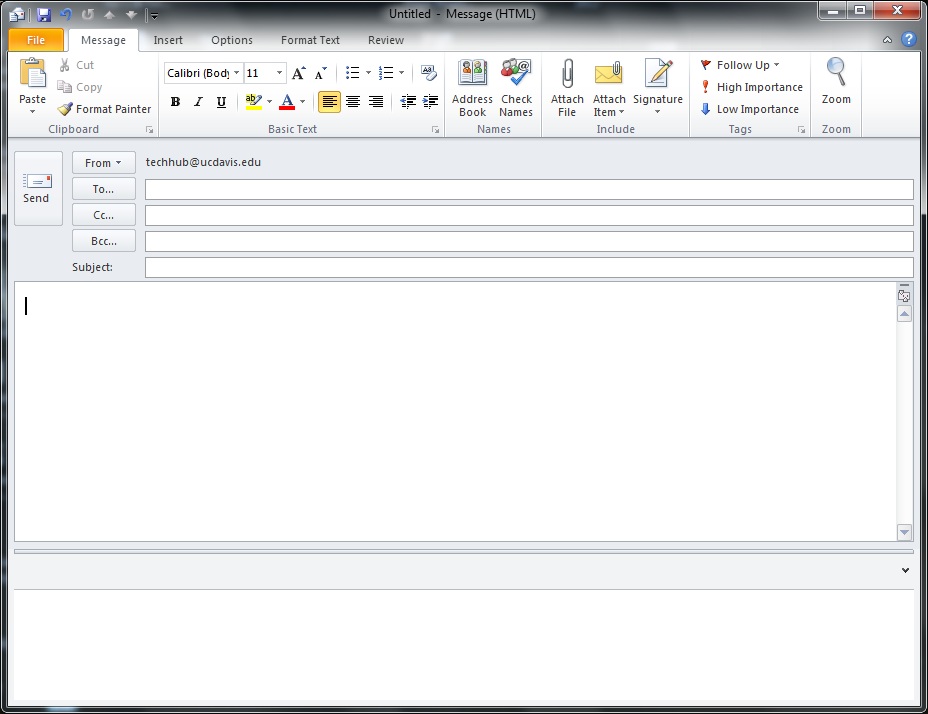
Task: Mark the message as Low Importance
Action: click(x=747, y=109)
